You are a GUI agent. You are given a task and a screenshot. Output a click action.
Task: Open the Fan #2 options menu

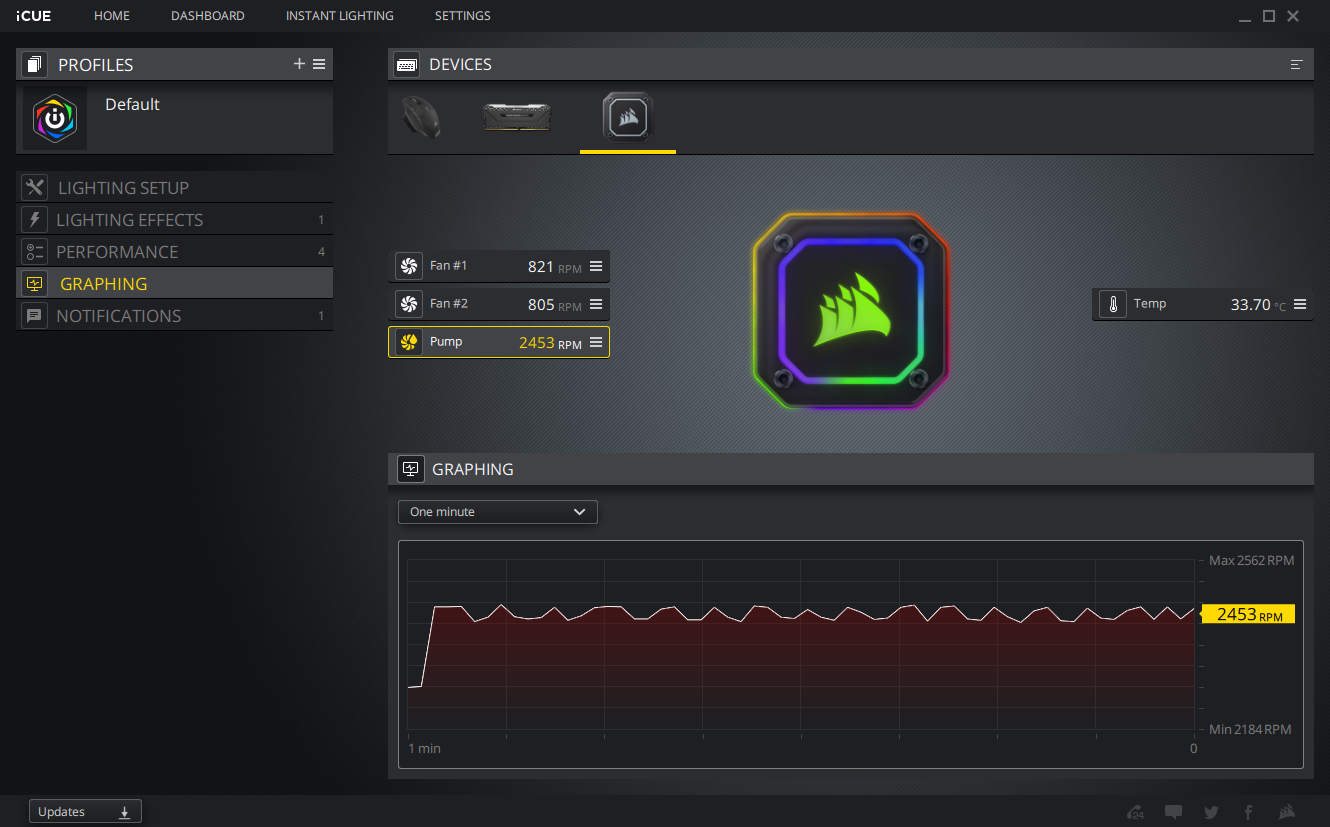tap(596, 304)
